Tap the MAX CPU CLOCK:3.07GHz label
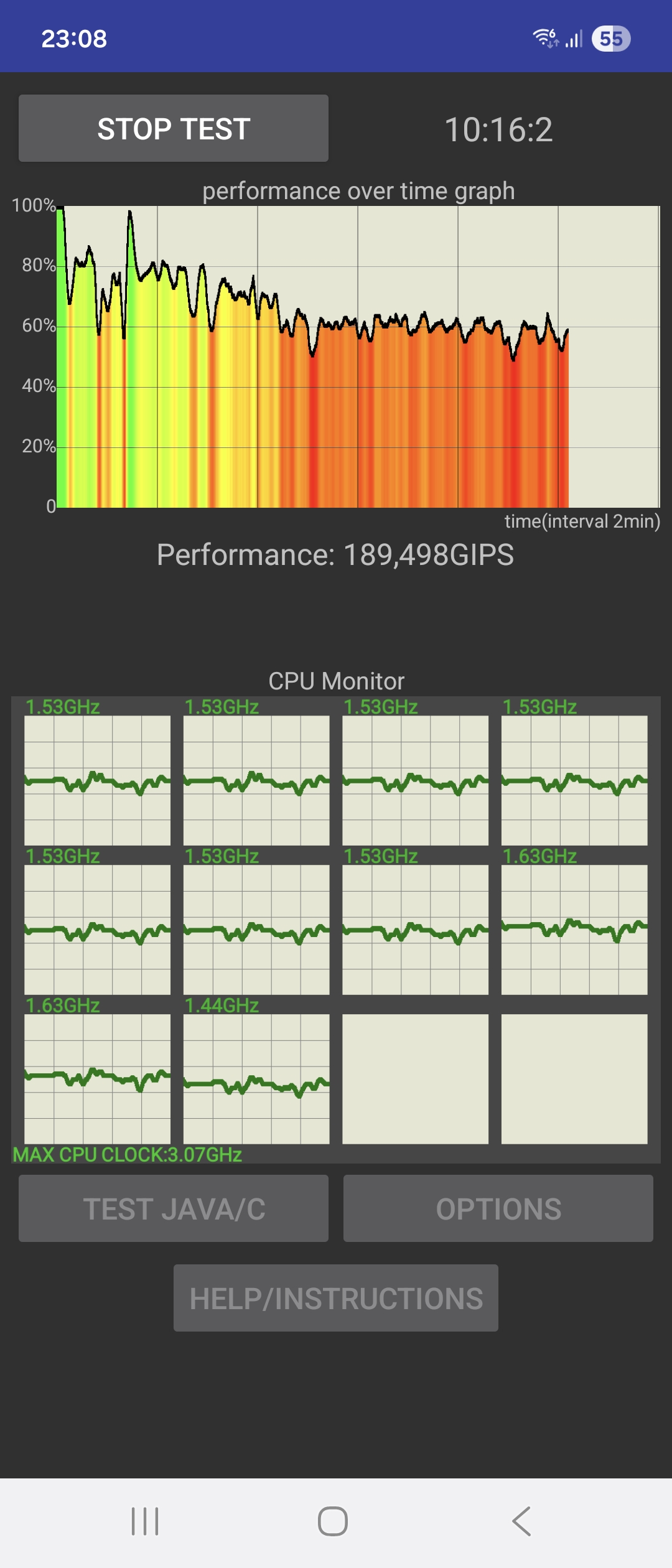 (x=128, y=1155)
